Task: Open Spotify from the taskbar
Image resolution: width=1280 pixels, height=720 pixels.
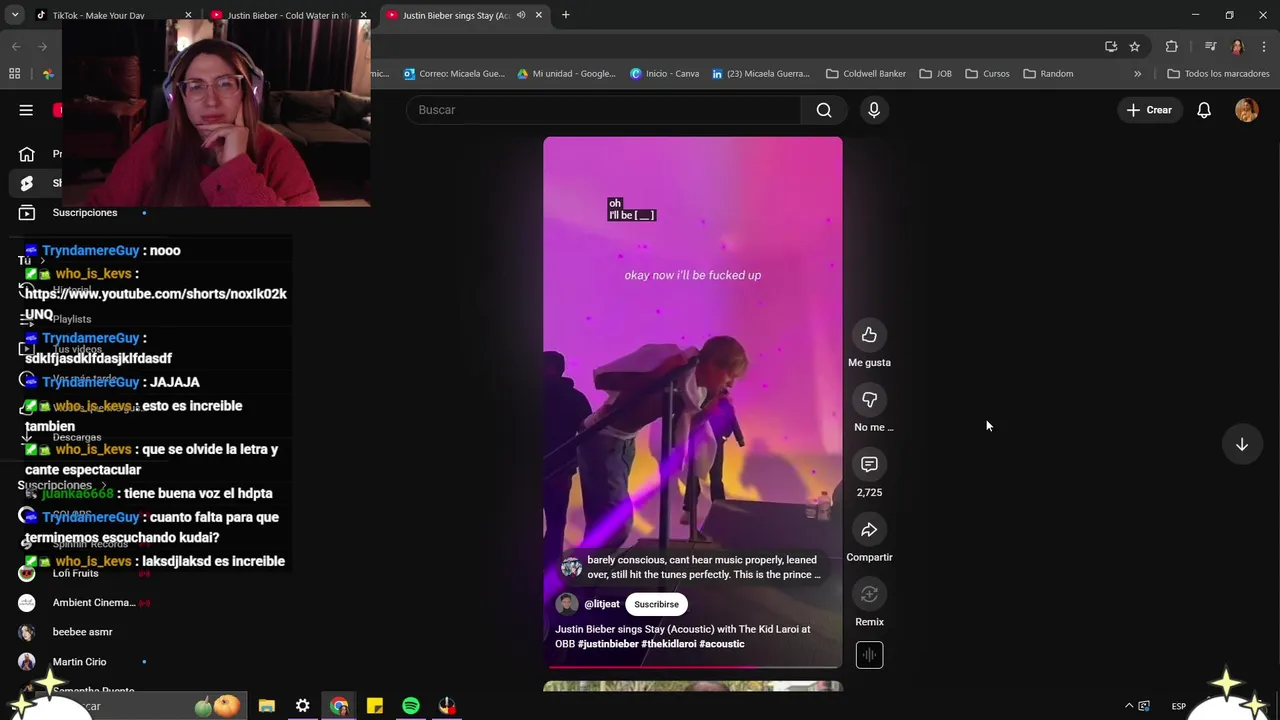Action: (411, 706)
